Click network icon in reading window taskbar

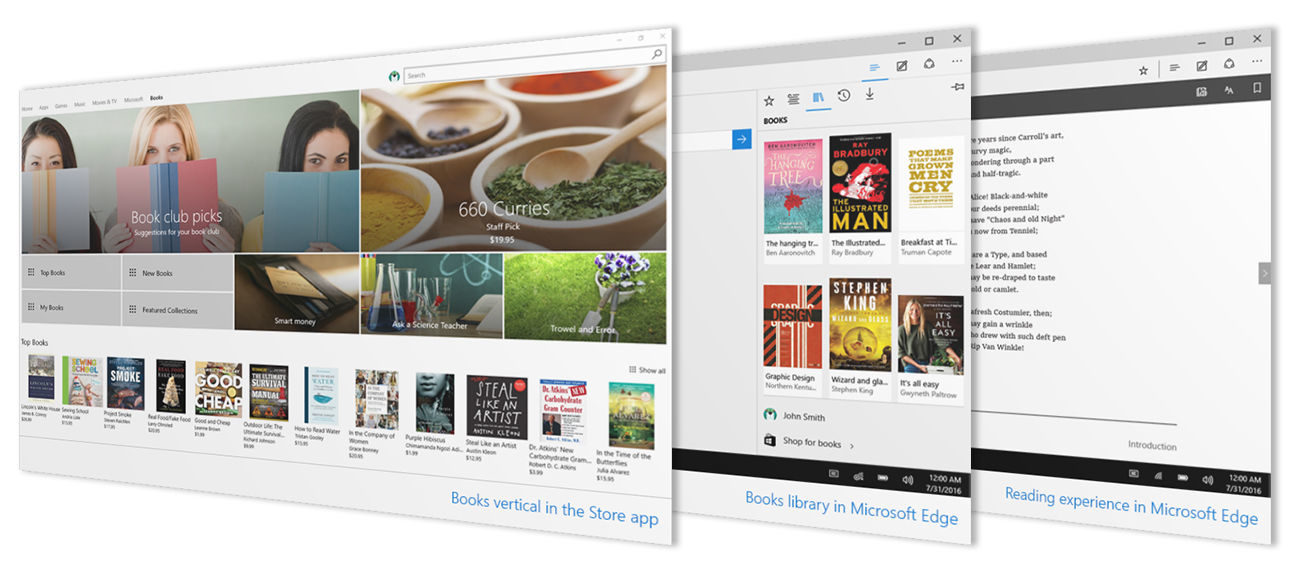point(1158,476)
